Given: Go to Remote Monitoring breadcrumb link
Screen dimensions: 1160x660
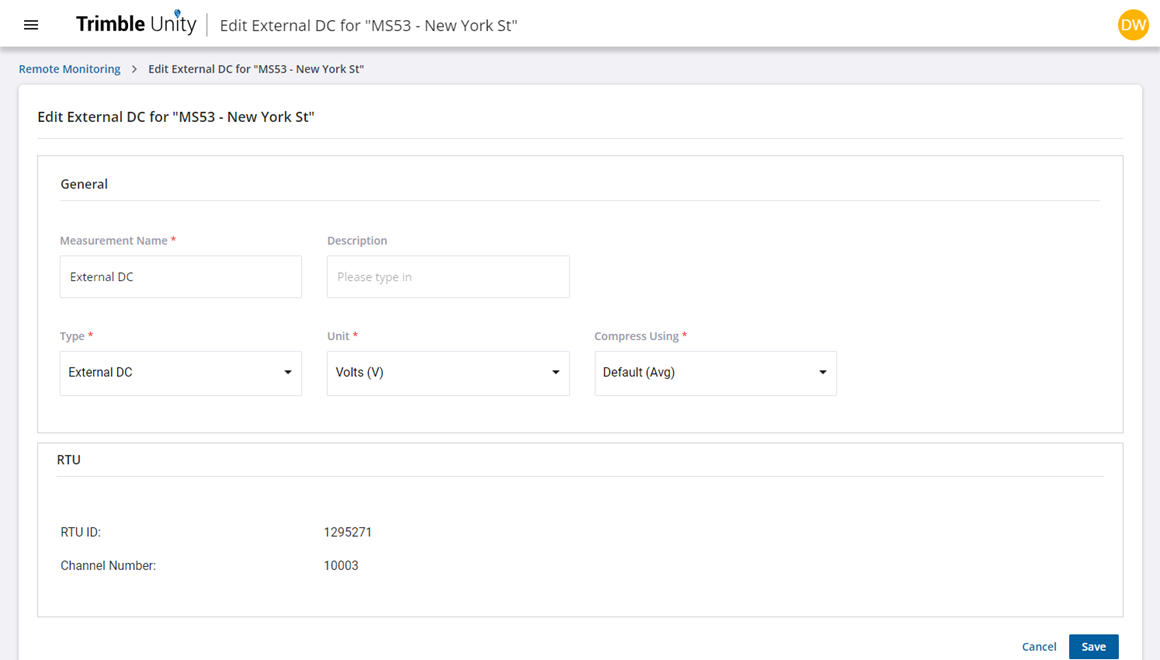Looking at the screenshot, I should (70, 69).
